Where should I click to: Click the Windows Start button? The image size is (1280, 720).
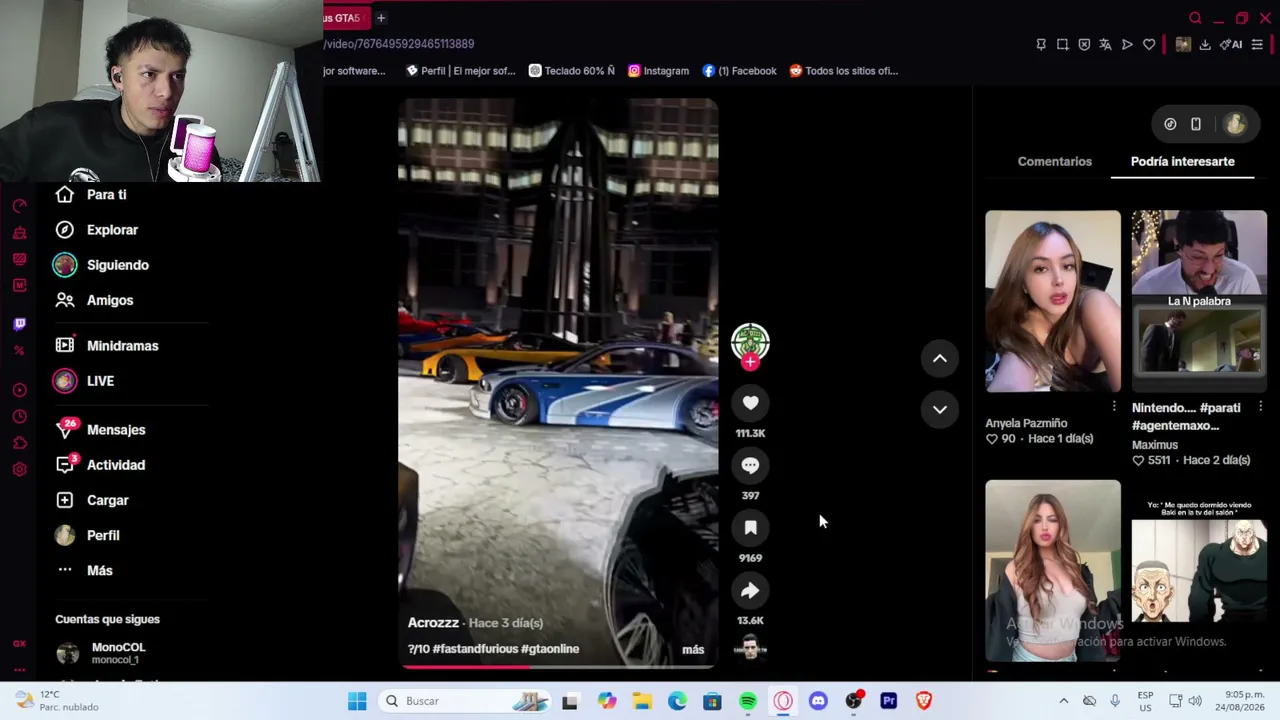pos(357,701)
